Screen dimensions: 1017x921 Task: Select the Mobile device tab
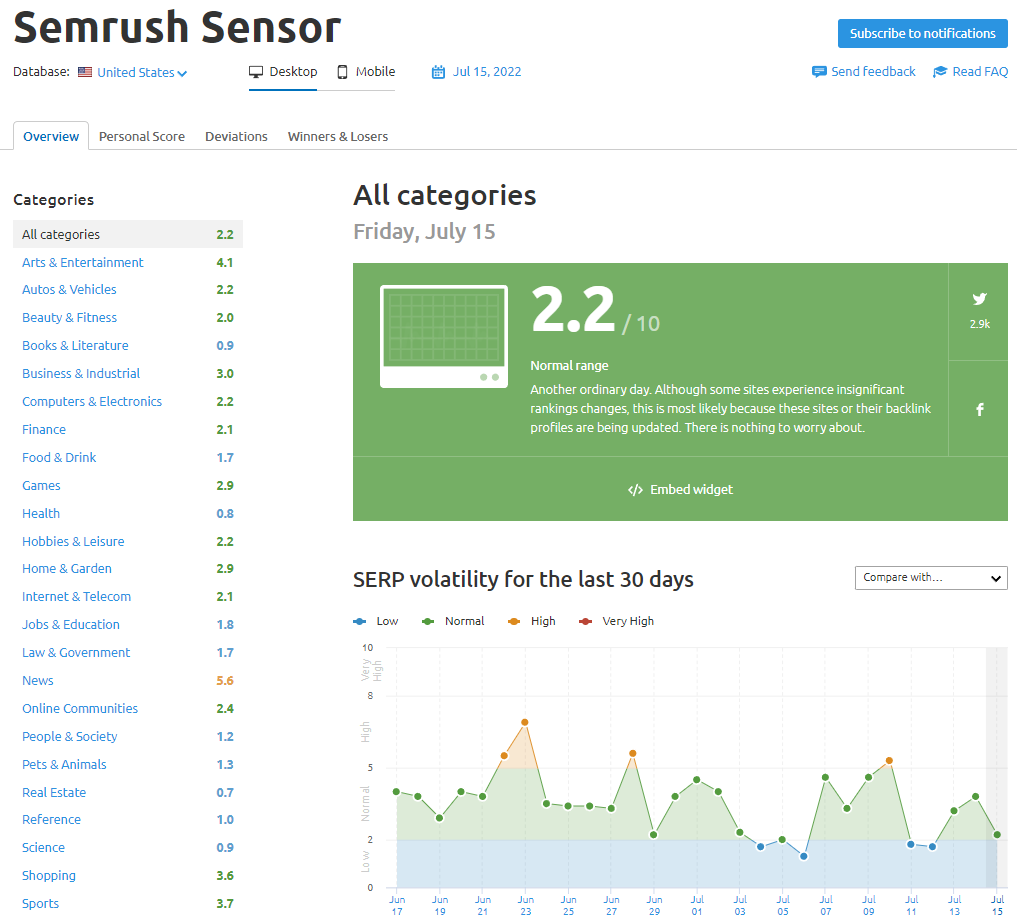click(366, 72)
